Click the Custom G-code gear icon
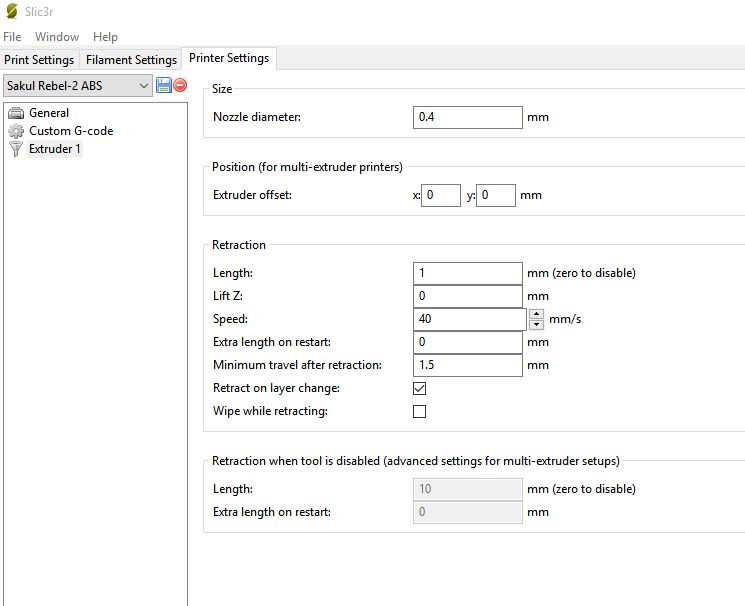745x606 pixels. [16, 131]
